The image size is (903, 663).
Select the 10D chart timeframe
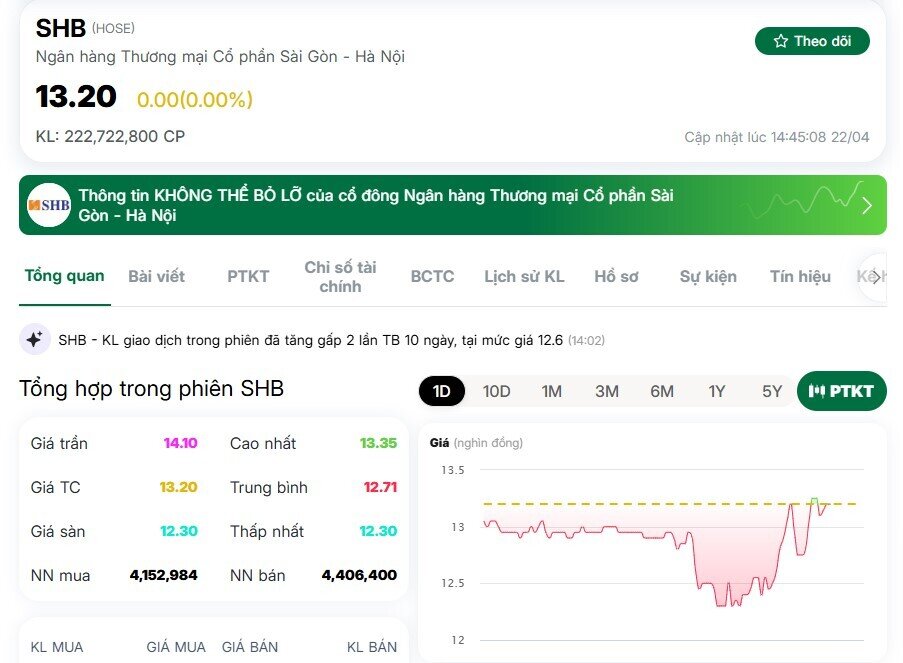(496, 391)
